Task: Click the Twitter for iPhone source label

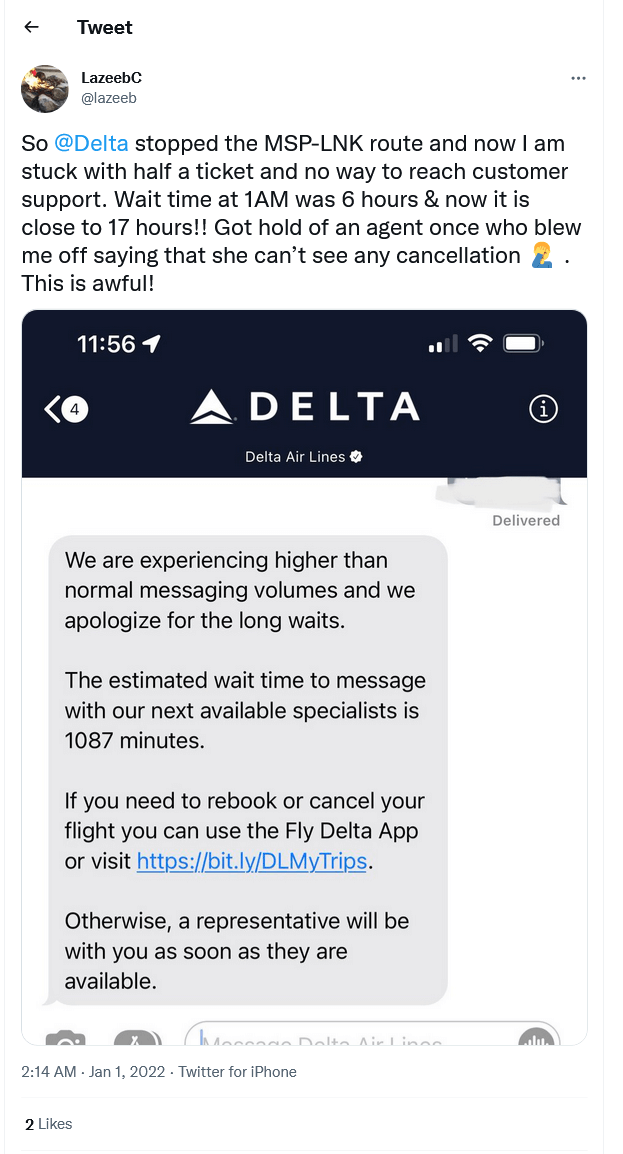Action: coord(236,1071)
